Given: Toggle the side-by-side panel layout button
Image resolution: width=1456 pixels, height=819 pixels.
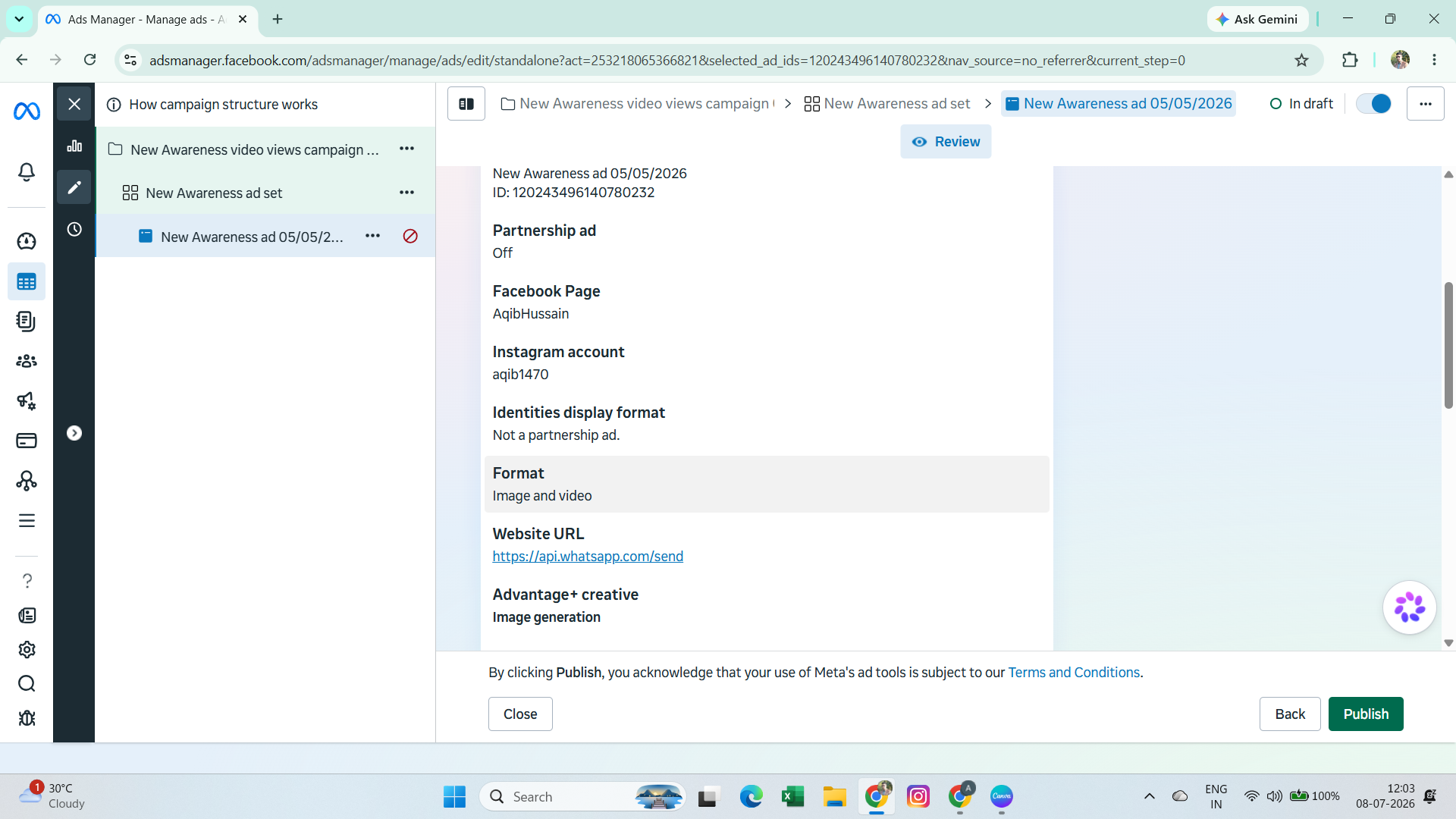Looking at the screenshot, I should click(466, 104).
